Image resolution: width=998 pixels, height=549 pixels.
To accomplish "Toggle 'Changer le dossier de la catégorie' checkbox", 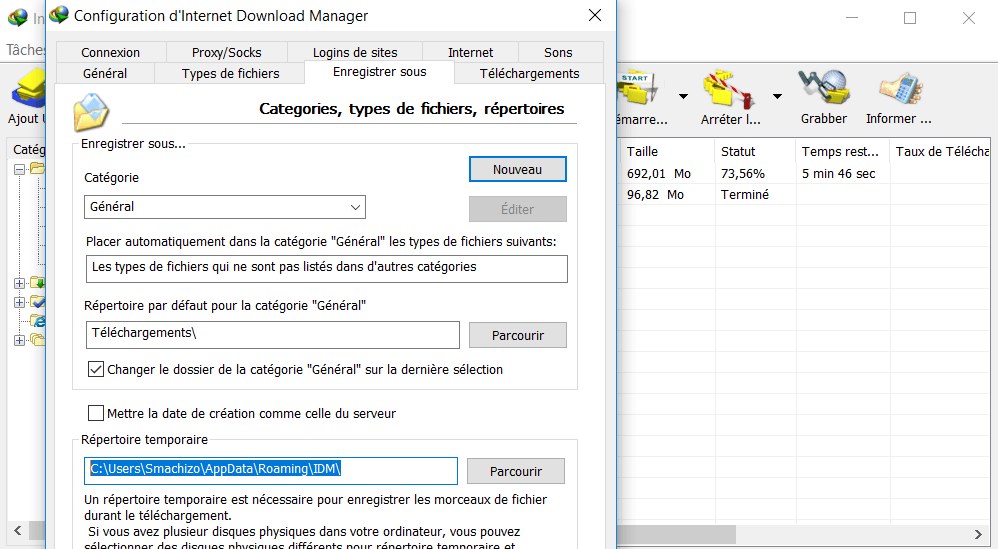I will click(x=95, y=369).
